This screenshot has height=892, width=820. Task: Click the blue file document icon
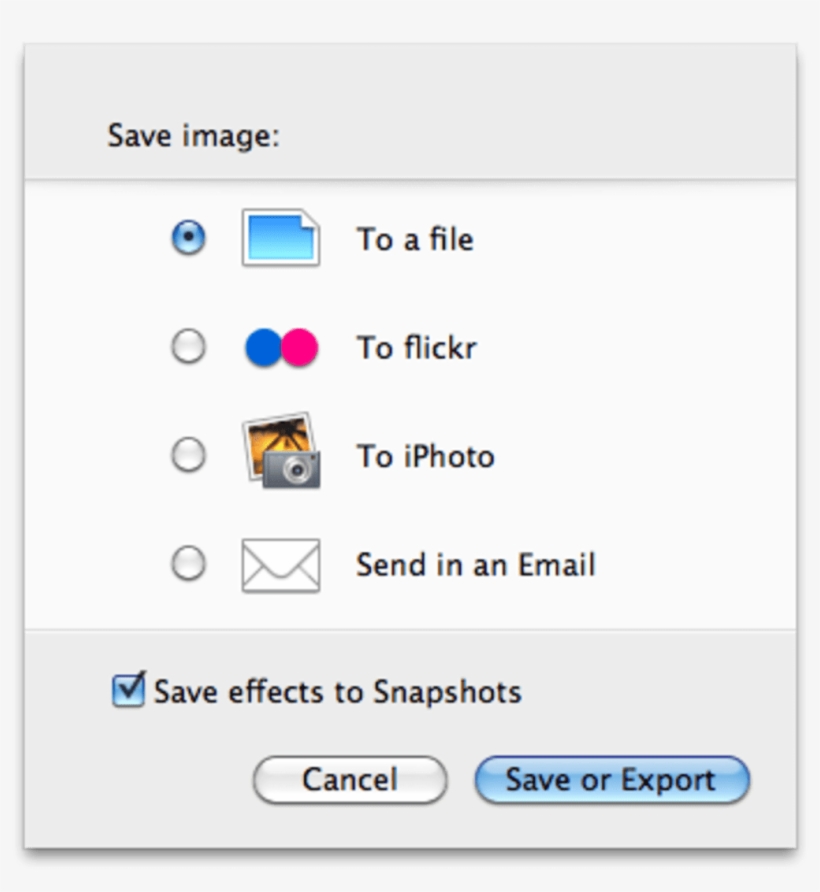pos(281,238)
